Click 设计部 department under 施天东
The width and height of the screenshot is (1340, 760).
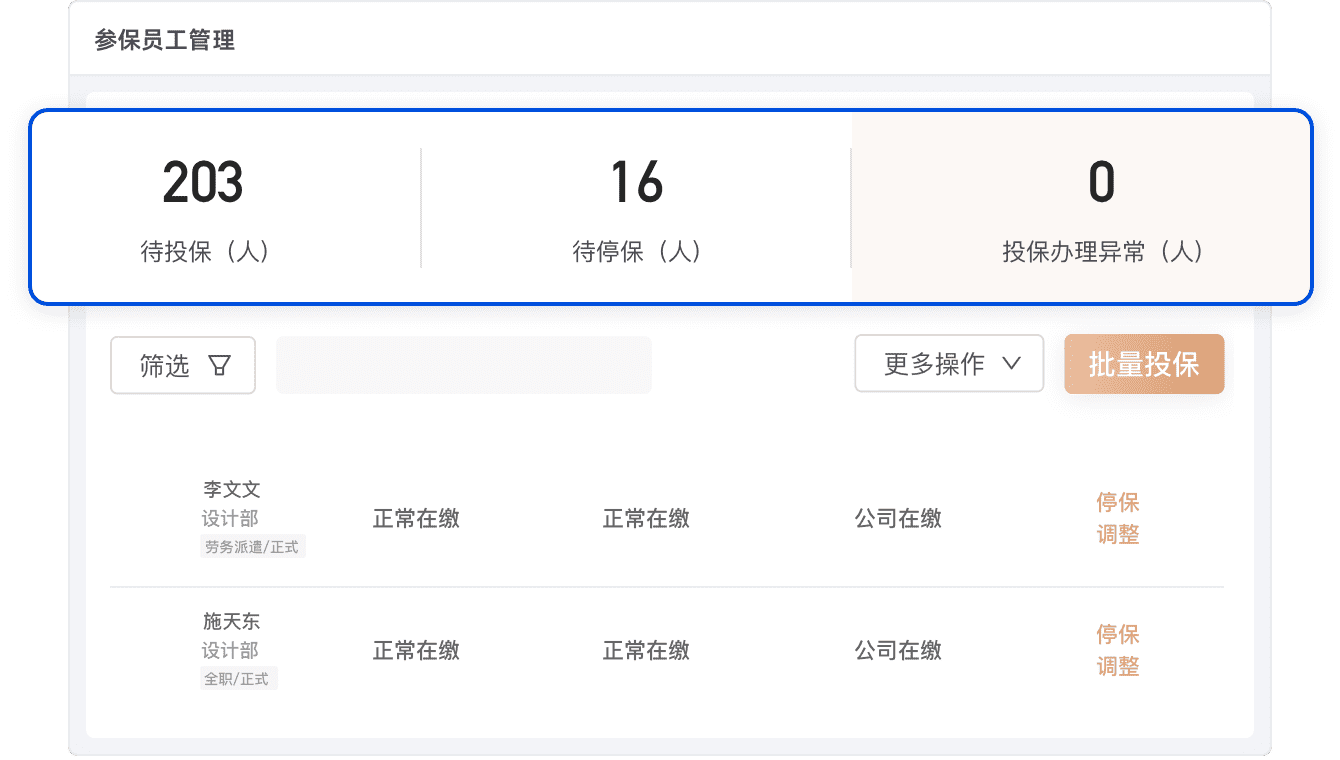[229, 651]
